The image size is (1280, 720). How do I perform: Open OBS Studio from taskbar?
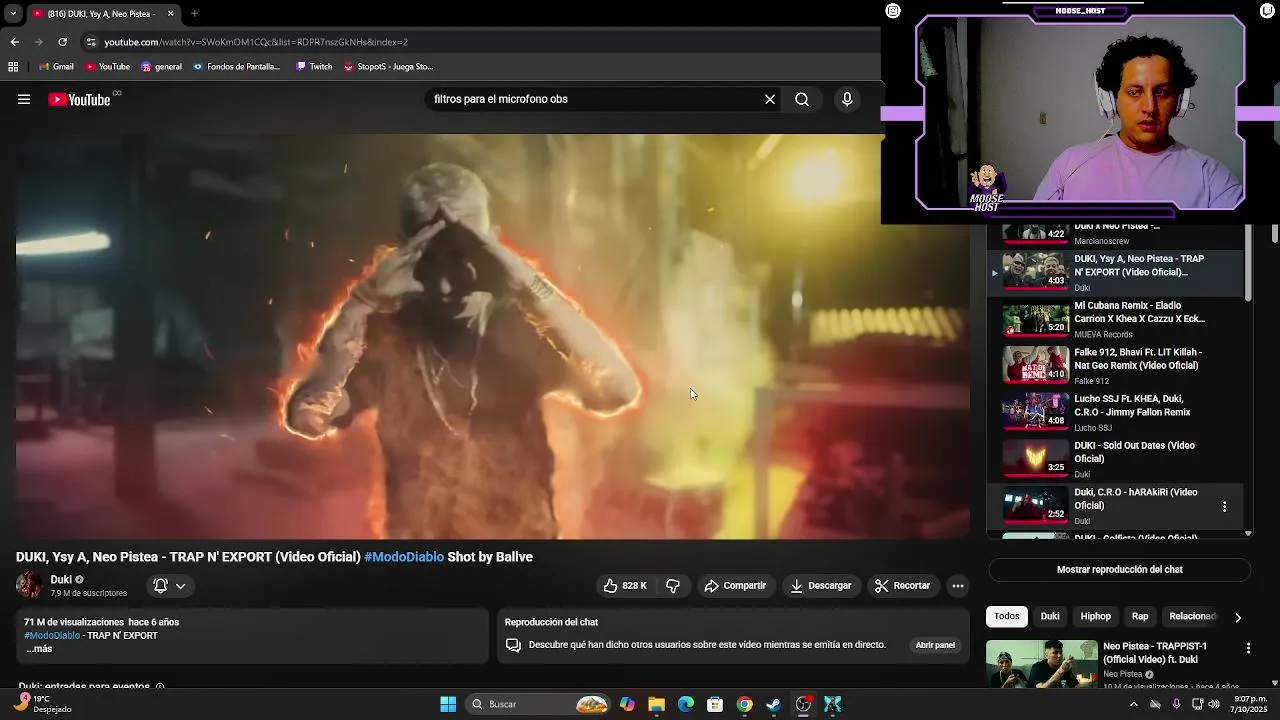(803, 704)
